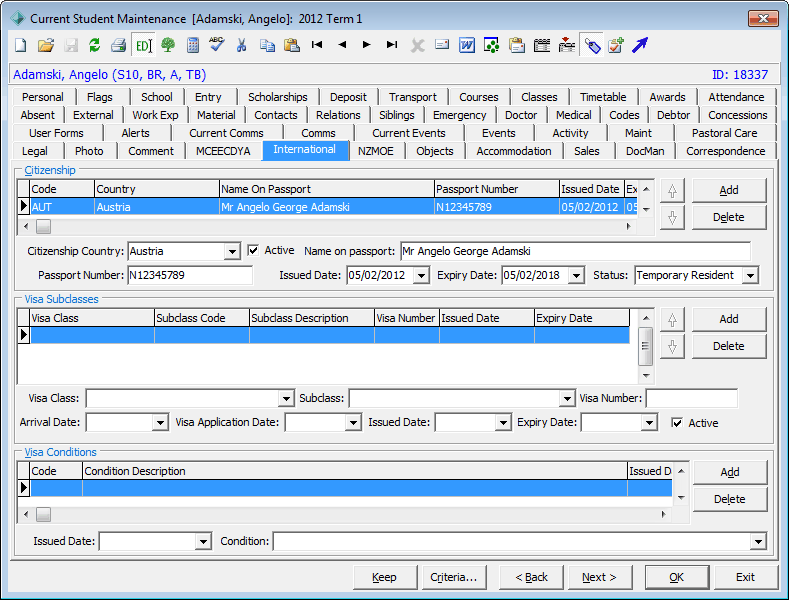
Task: Open the Medical tab
Action: pos(574,115)
